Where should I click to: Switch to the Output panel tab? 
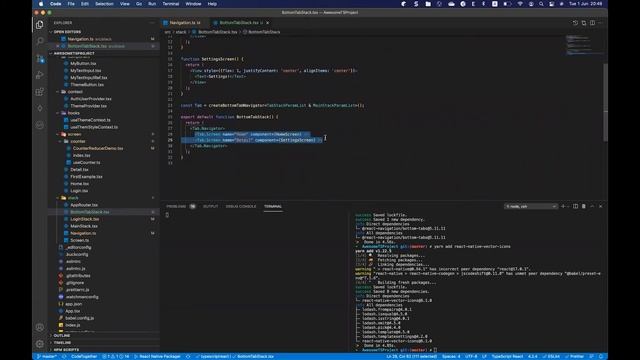211,207
